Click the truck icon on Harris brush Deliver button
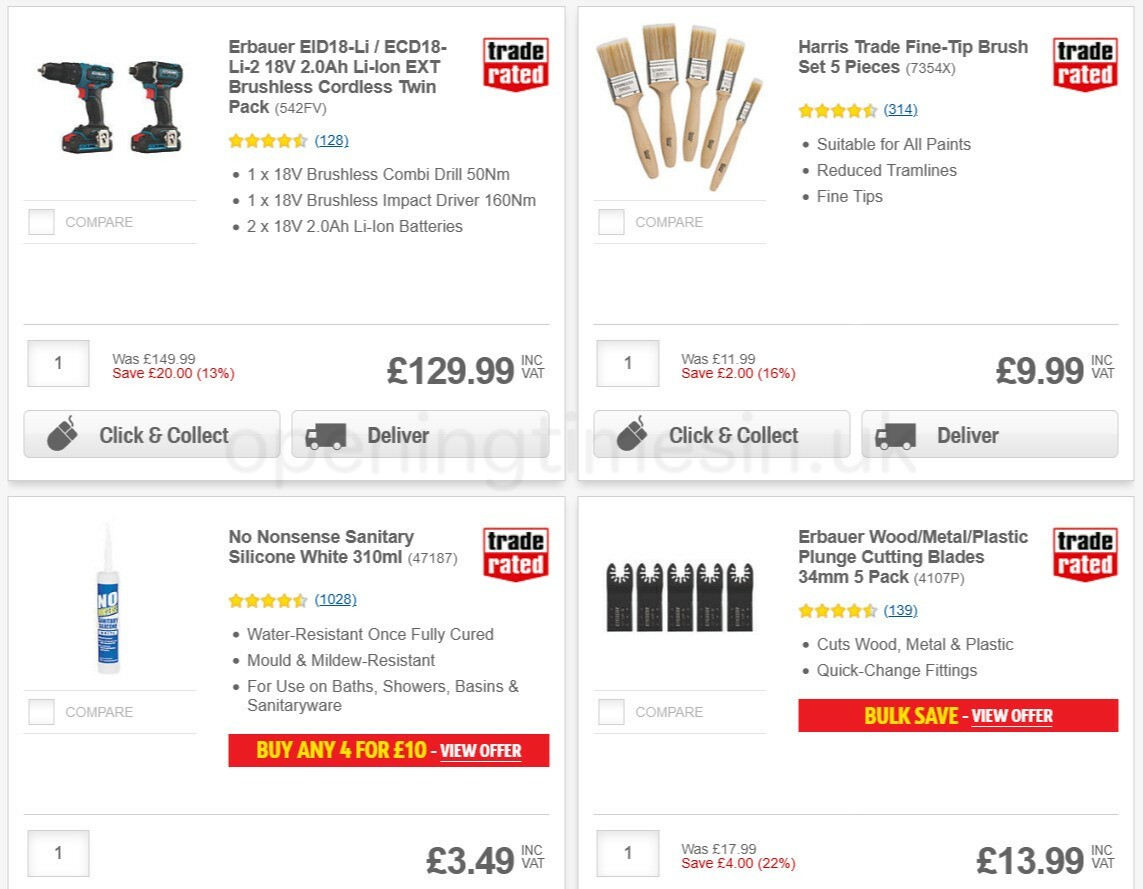 pos(896,434)
